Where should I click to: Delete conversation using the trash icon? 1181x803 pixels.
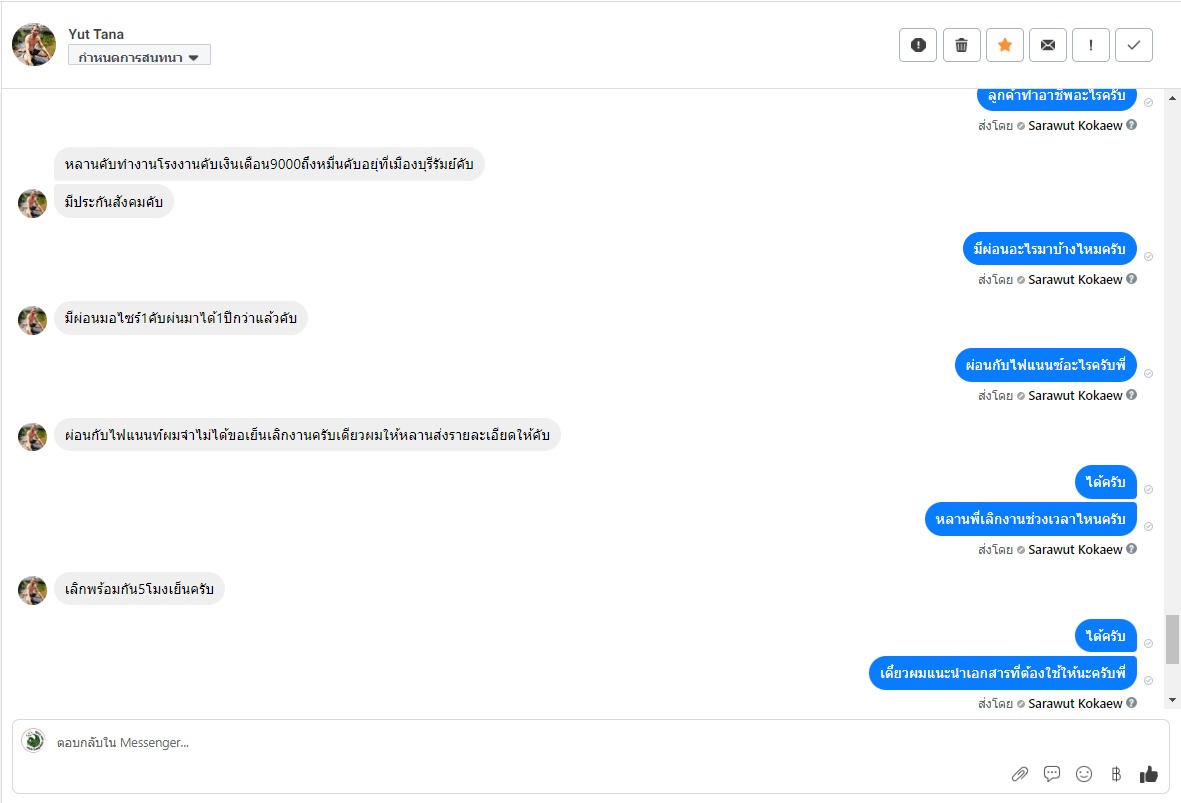[x=961, y=45]
